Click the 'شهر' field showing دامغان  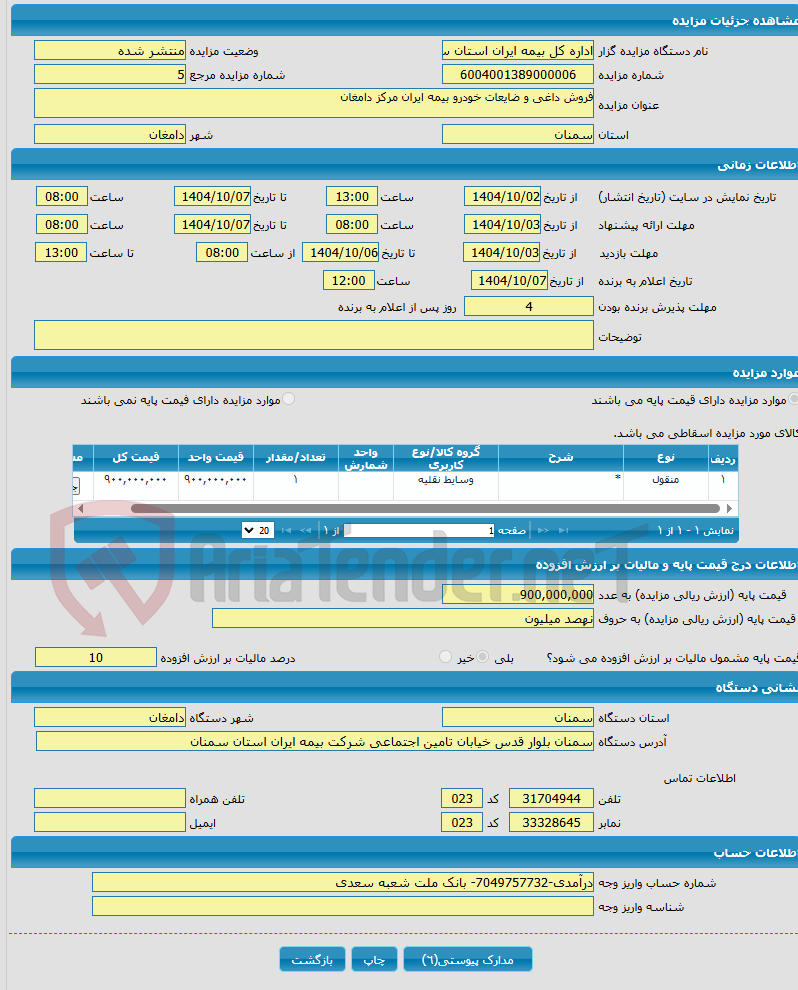point(110,134)
